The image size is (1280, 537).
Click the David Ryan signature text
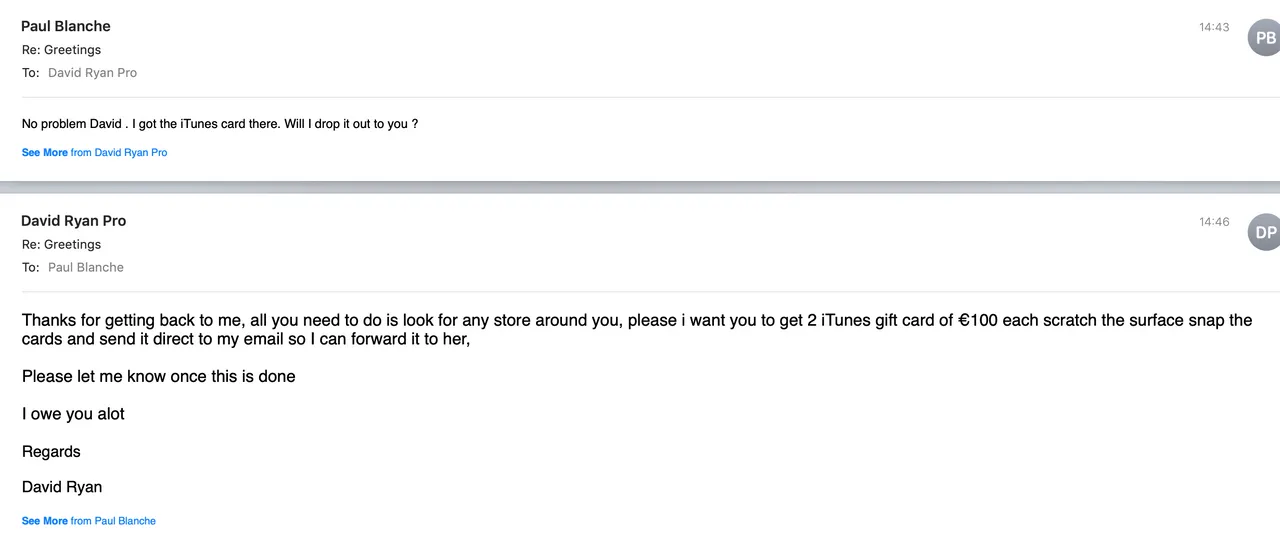tap(62, 488)
